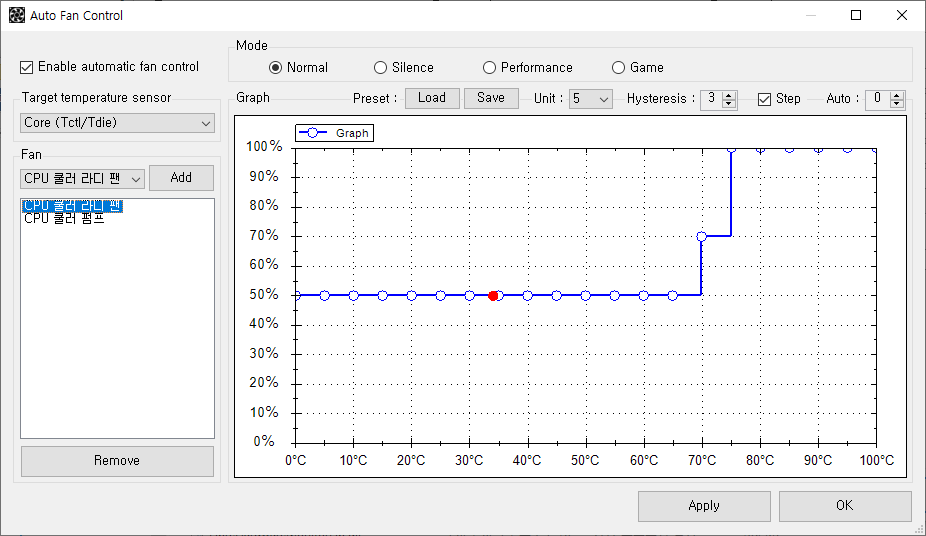Click the Auto value input field
The width and height of the screenshot is (926, 536).
tap(878, 99)
